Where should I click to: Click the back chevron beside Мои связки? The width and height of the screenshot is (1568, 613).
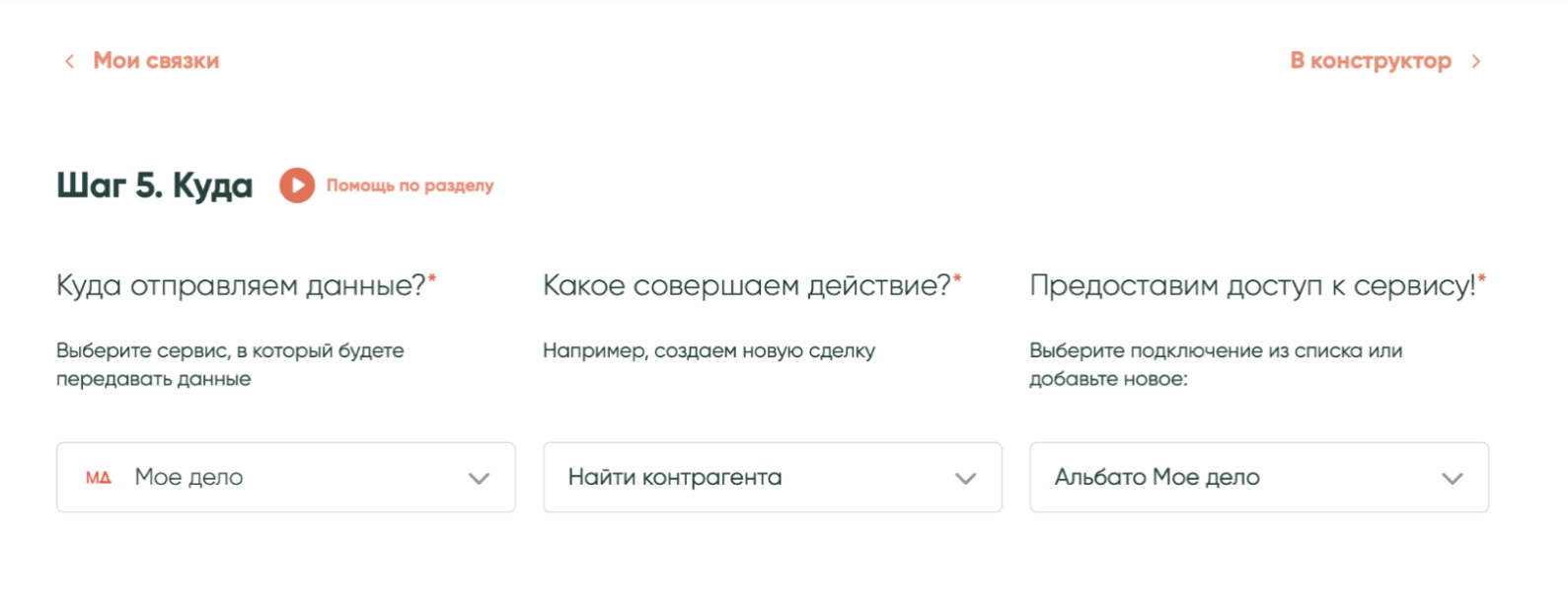click(69, 61)
